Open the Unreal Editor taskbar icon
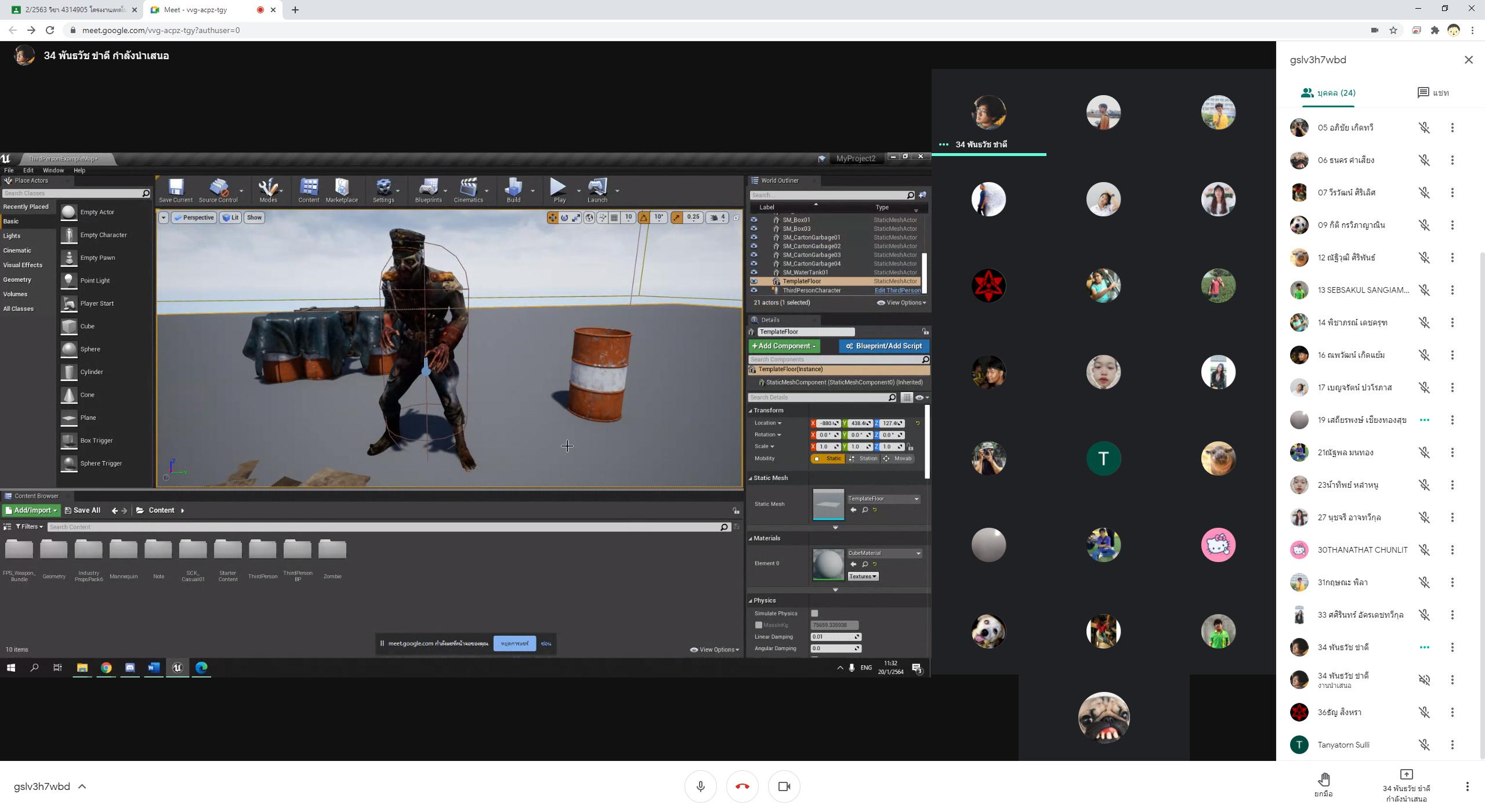 [x=178, y=668]
